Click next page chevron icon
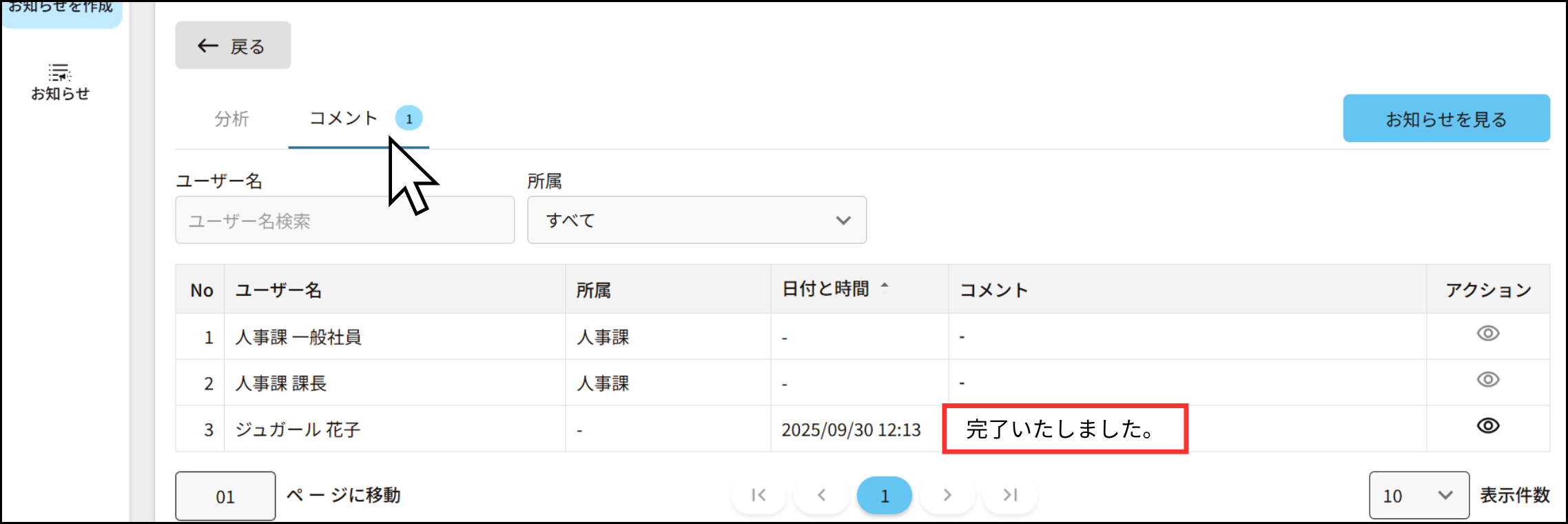This screenshot has width=1568, height=524. pyautogui.click(x=947, y=495)
